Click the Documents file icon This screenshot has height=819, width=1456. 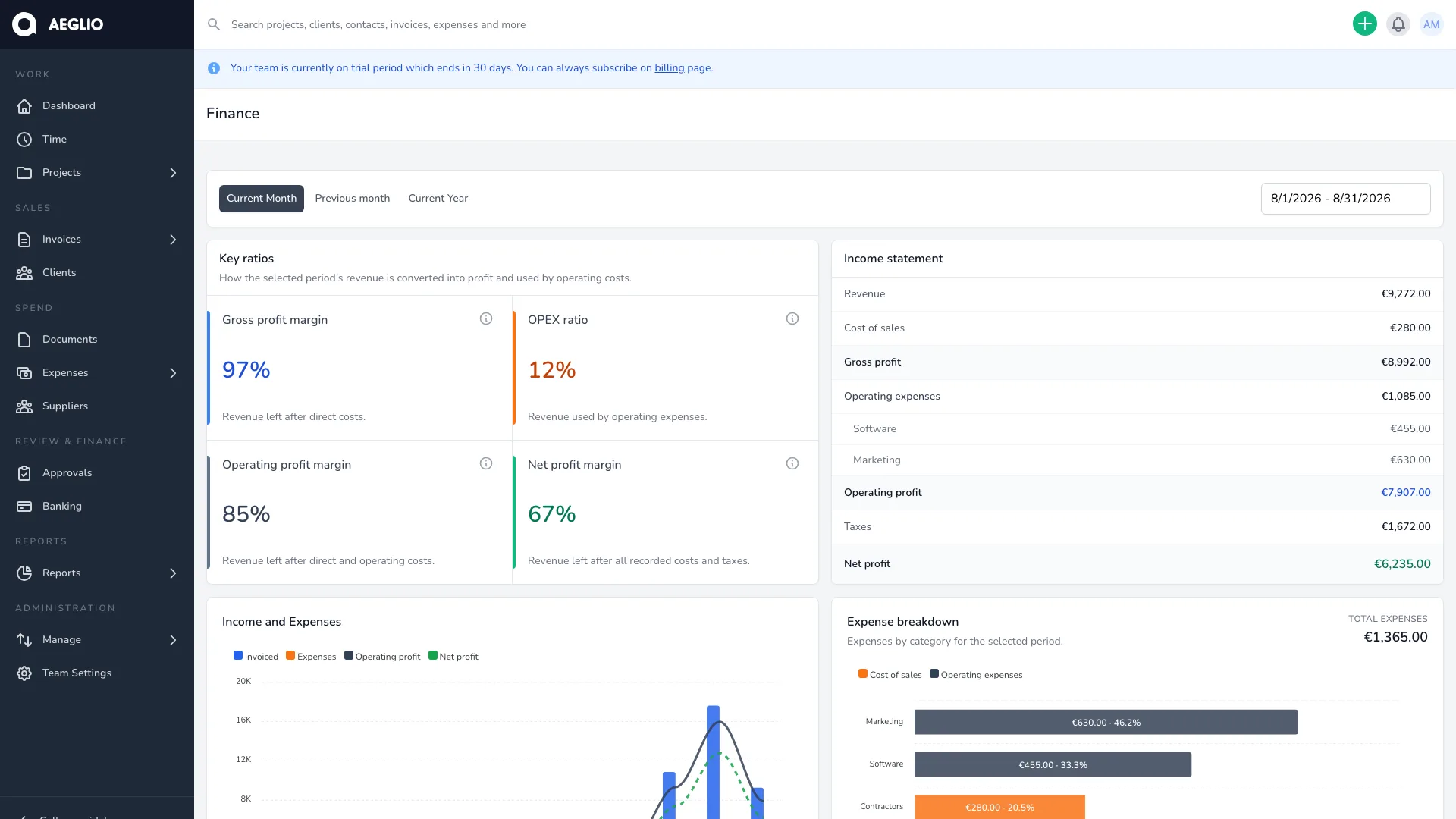click(24, 340)
